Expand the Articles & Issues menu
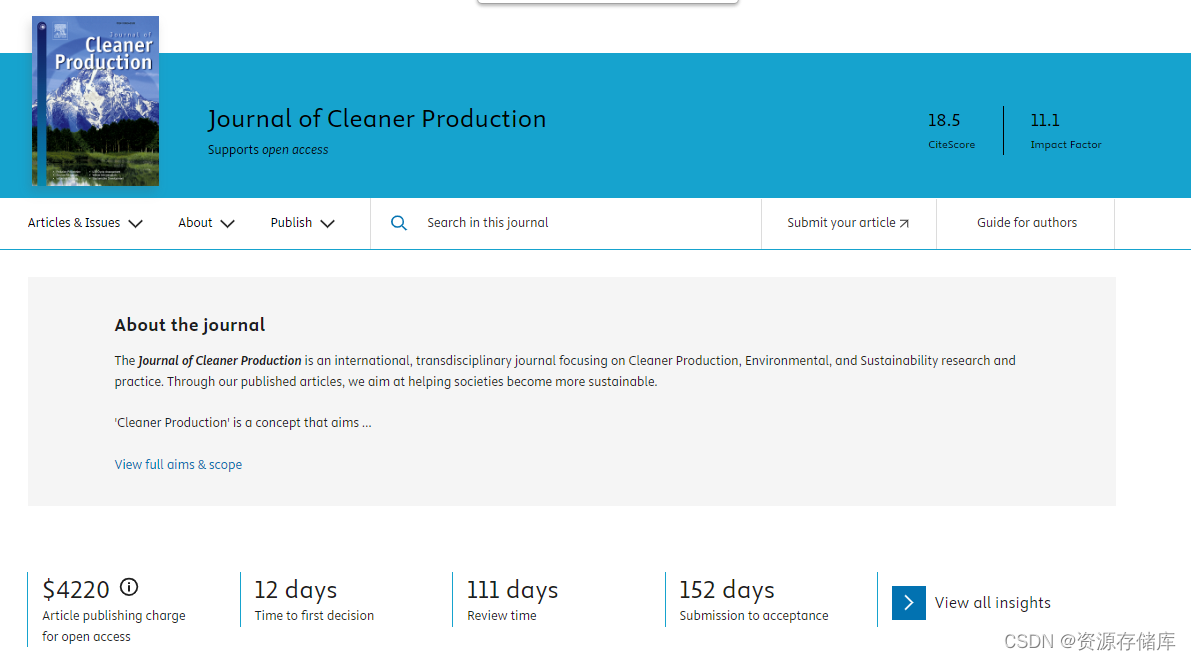Screen dimensions: 1191x660 point(85,223)
